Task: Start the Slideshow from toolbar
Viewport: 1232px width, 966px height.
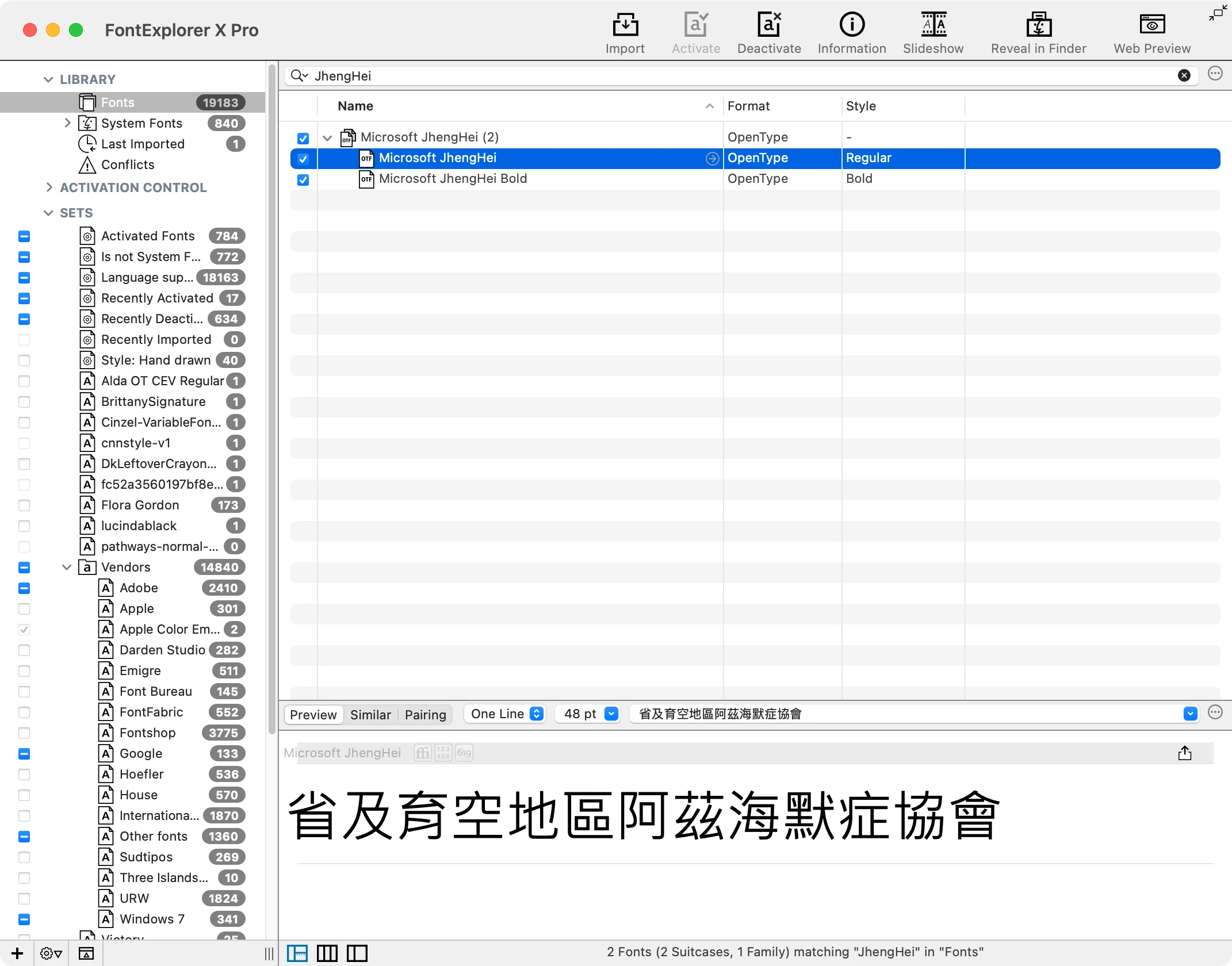Action: coord(933,25)
